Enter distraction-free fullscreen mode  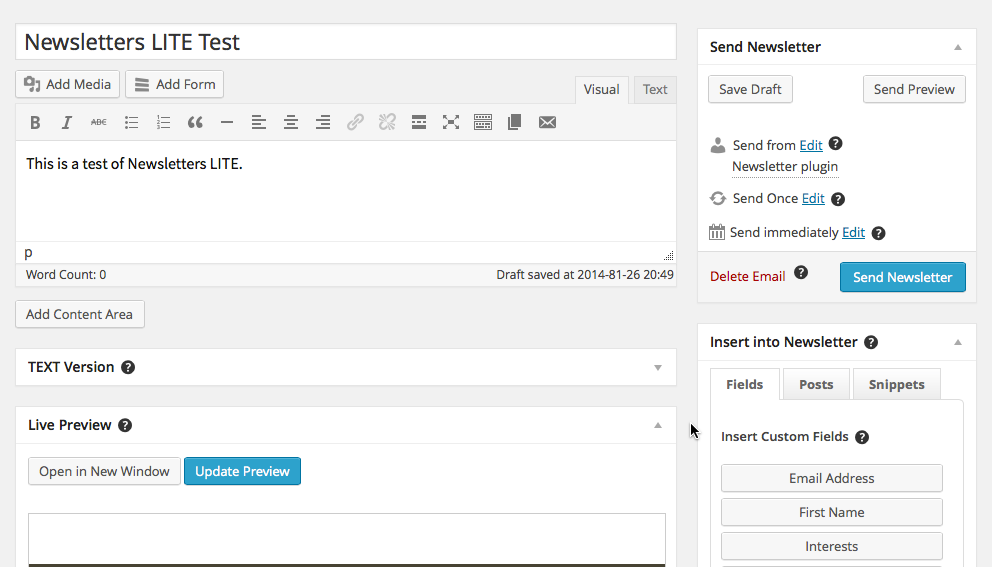[451, 123]
